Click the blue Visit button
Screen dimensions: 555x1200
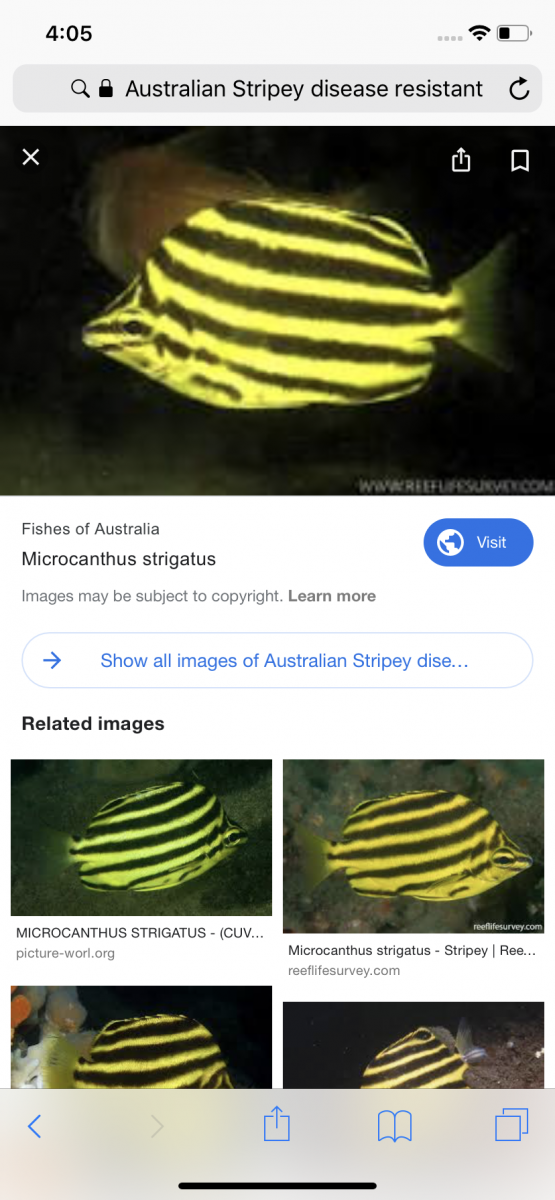pyautogui.click(x=478, y=542)
